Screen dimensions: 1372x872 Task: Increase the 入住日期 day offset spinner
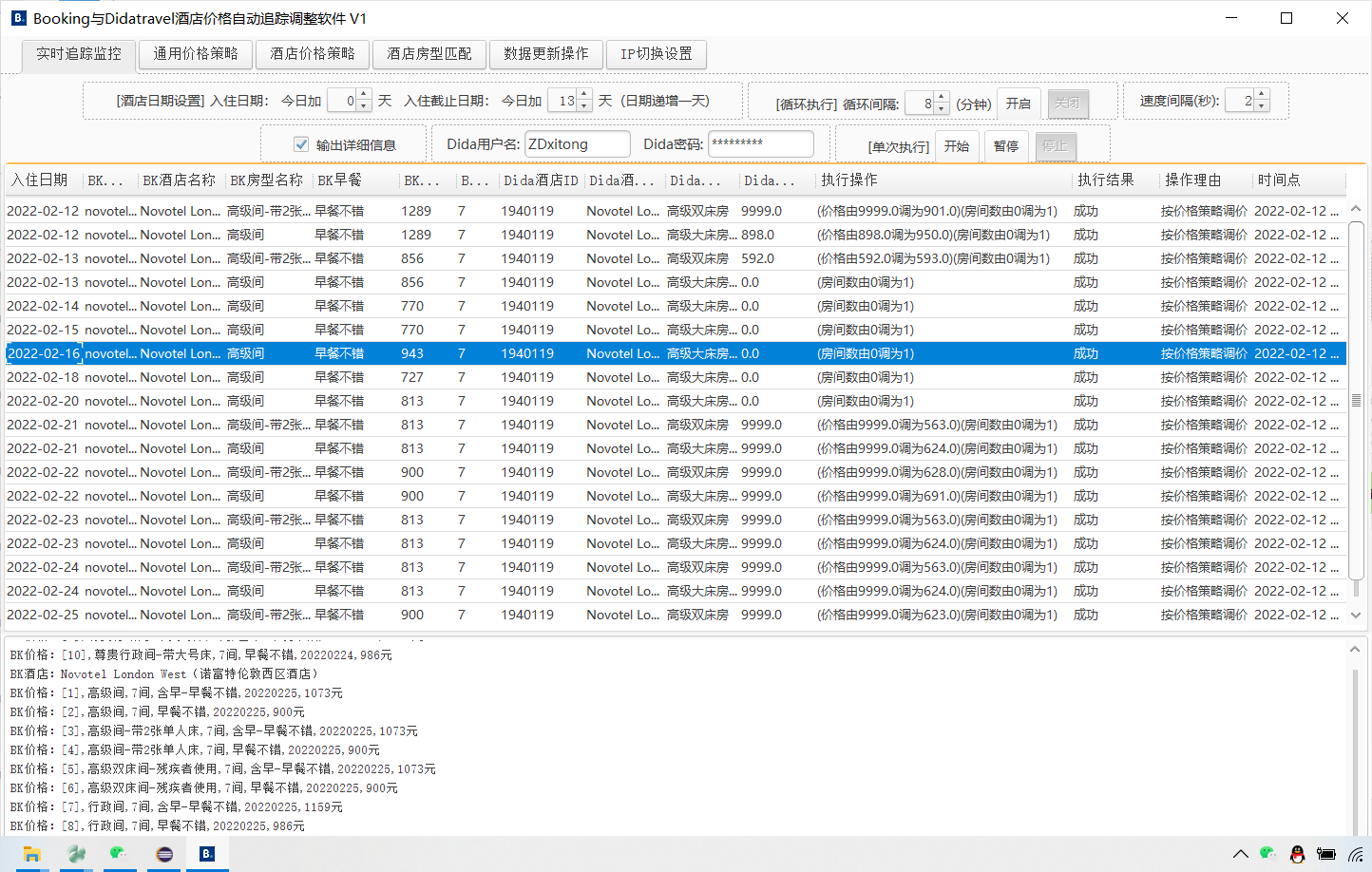[364, 95]
